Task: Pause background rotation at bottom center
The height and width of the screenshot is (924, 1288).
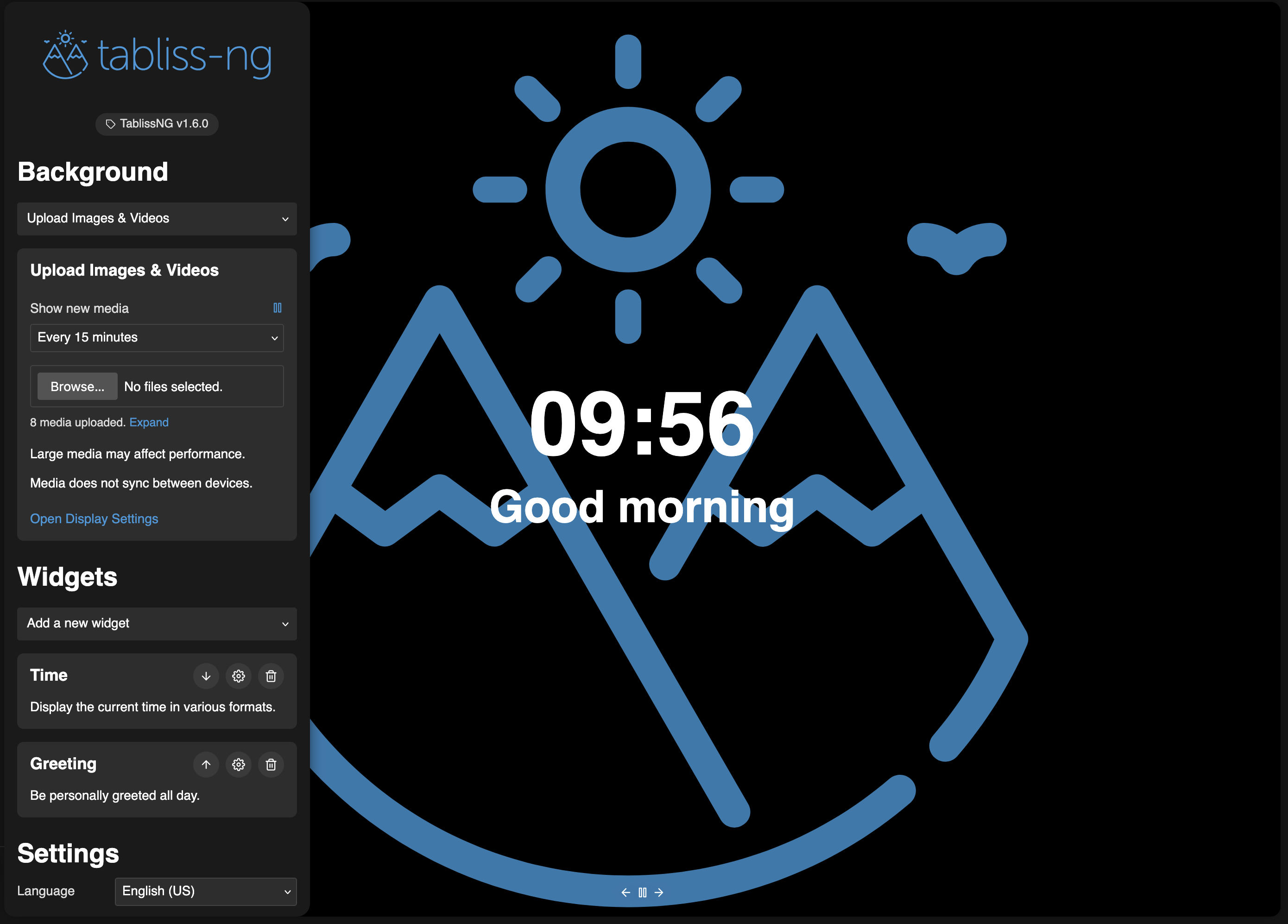Action: (642, 892)
